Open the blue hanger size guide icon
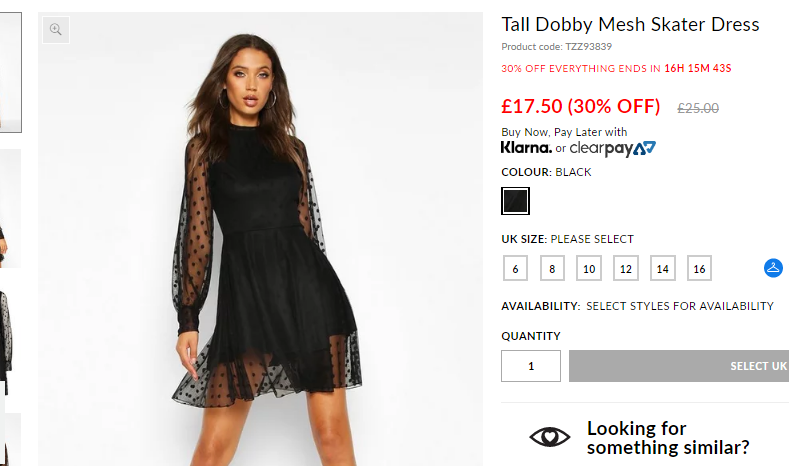This screenshot has width=789, height=466. [x=773, y=268]
